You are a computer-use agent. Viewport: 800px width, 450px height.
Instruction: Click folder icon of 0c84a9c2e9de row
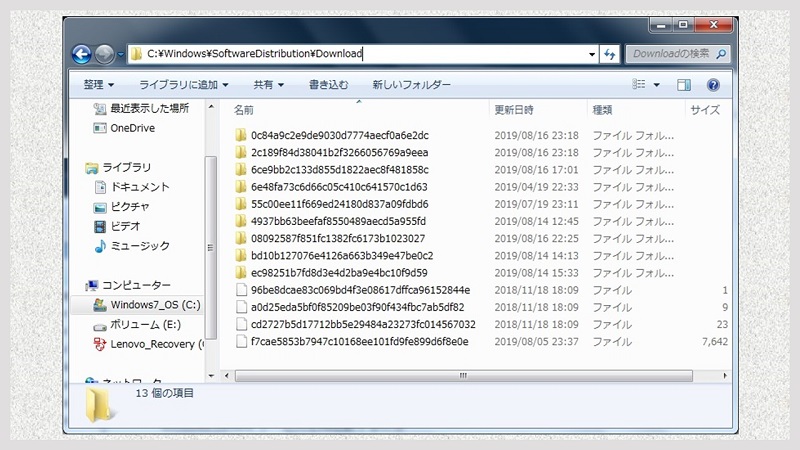[x=241, y=135]
